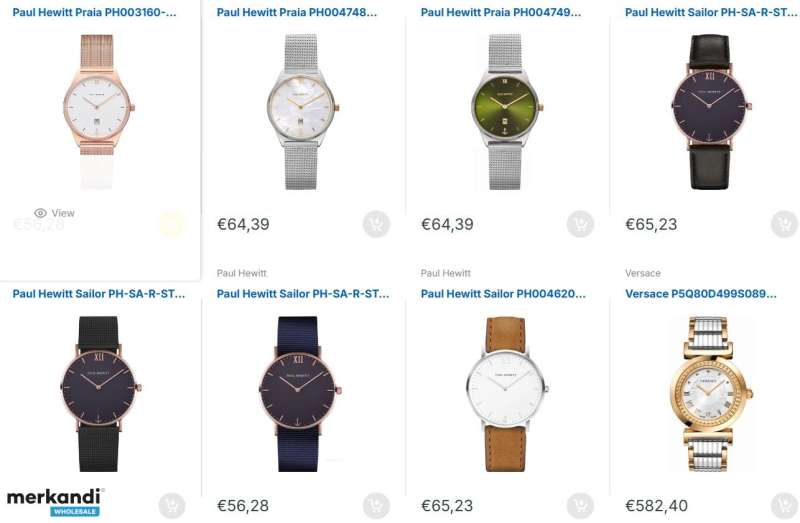Open Paul Hewitt Praia PH003160 product link
Screen dimensions: 800x523
point(94,12)
